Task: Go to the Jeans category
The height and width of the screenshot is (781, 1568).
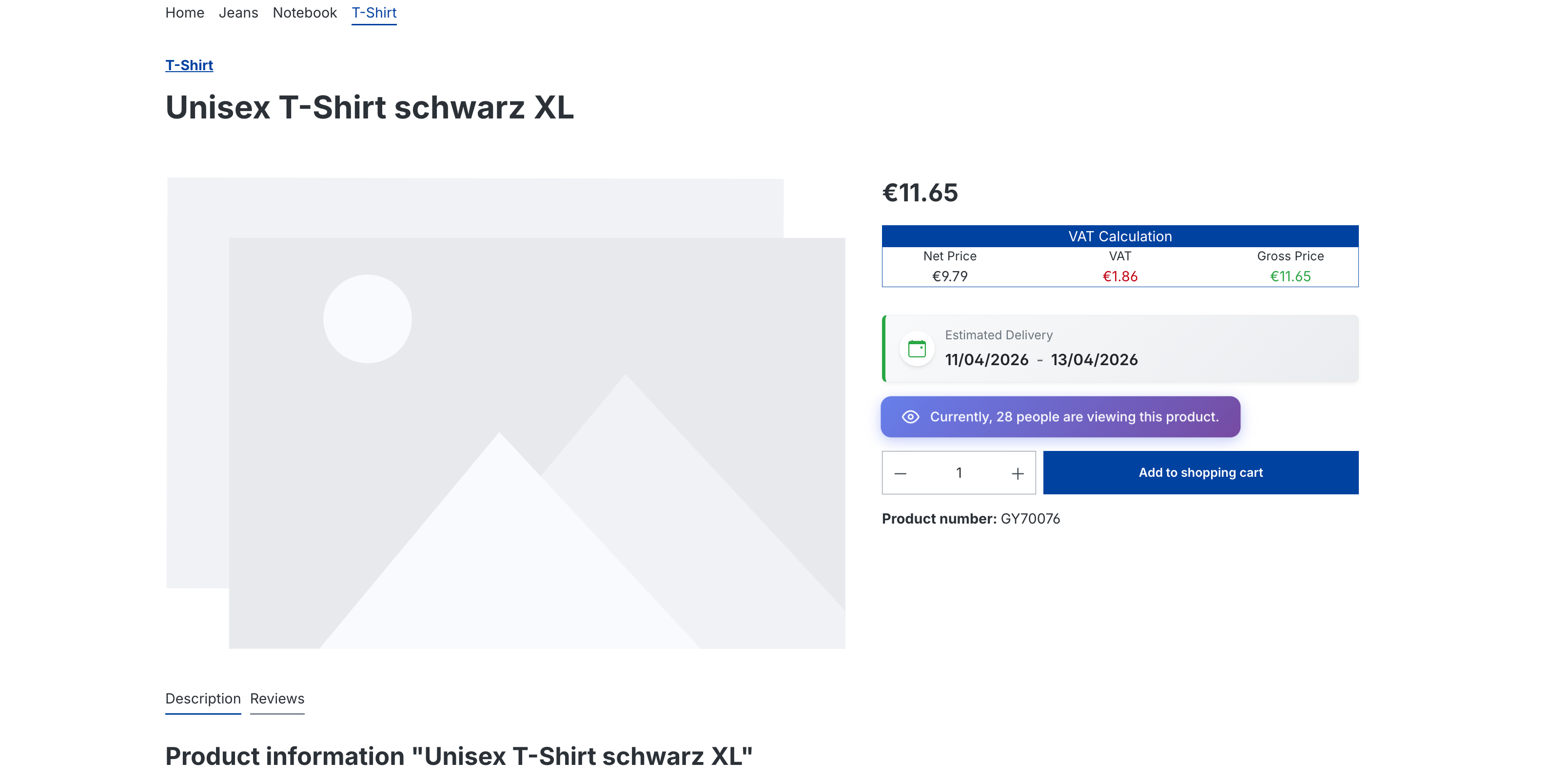Action: point(238,13)
